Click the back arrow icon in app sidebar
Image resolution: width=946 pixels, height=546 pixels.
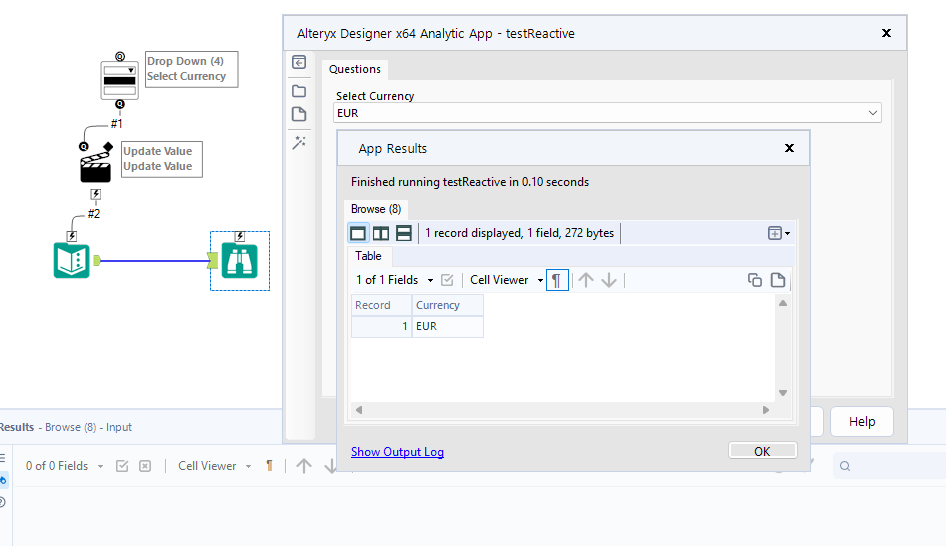pyautogui.click(x=299, y=62)
